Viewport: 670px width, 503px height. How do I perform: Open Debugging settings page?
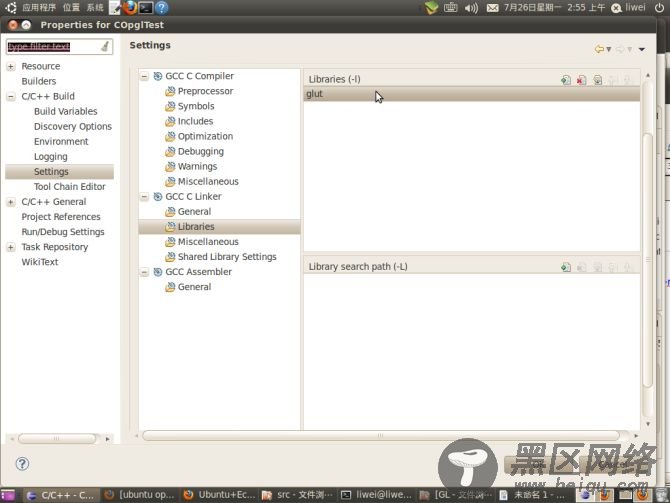[201, 151]
